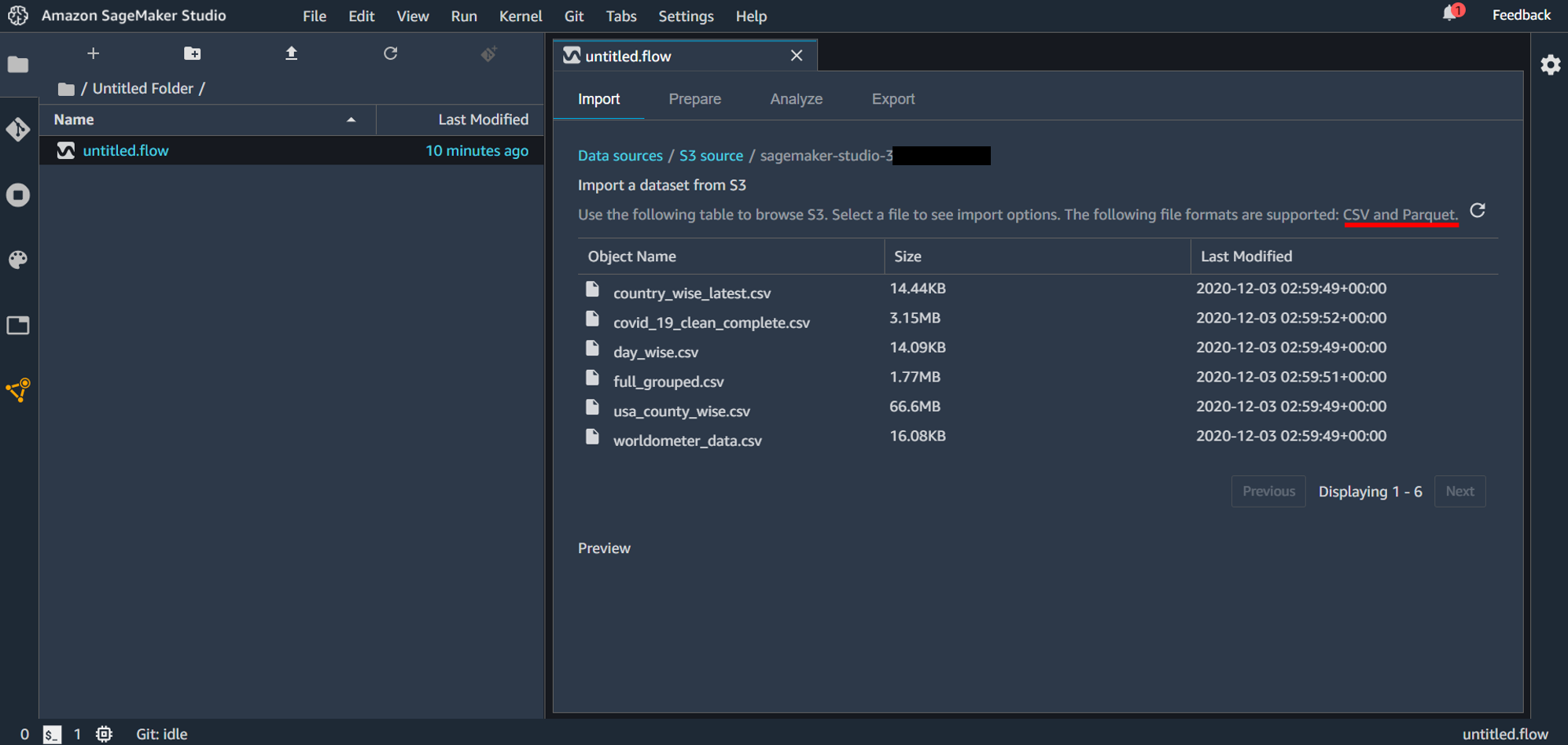This screenshot has width=1568, height=745.
Task: Click untitled.flow label in status bar
Action: [1505, 734]
